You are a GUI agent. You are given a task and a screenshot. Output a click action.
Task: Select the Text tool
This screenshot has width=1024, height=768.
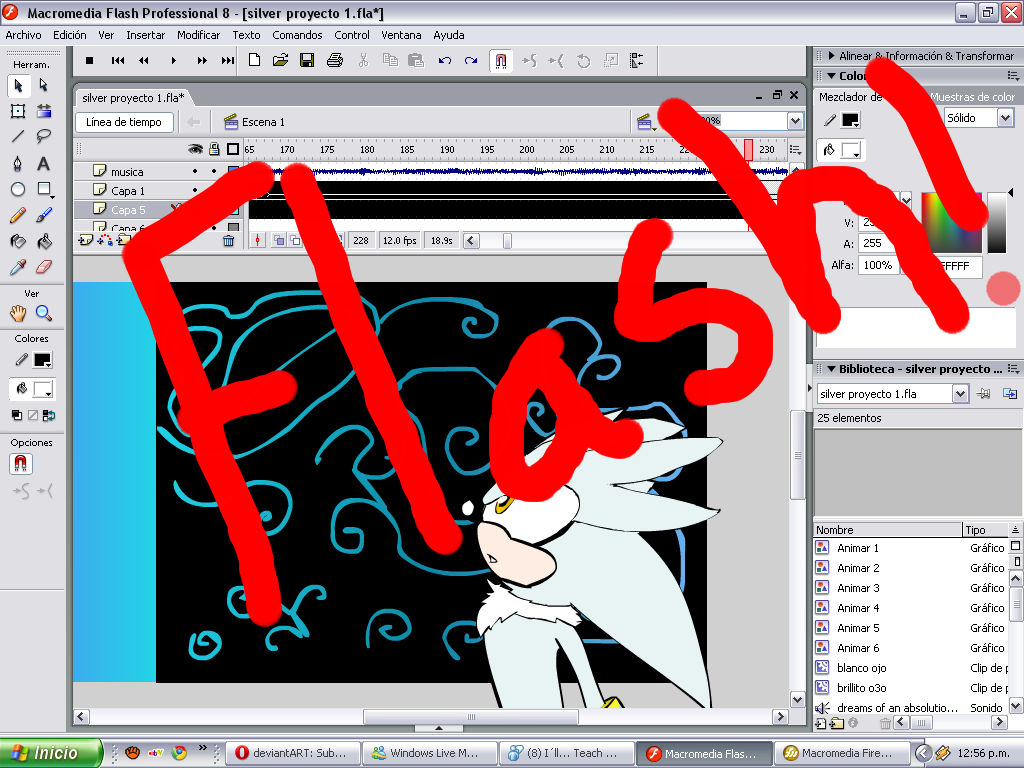pyautogui.click(x=44, y=163)
